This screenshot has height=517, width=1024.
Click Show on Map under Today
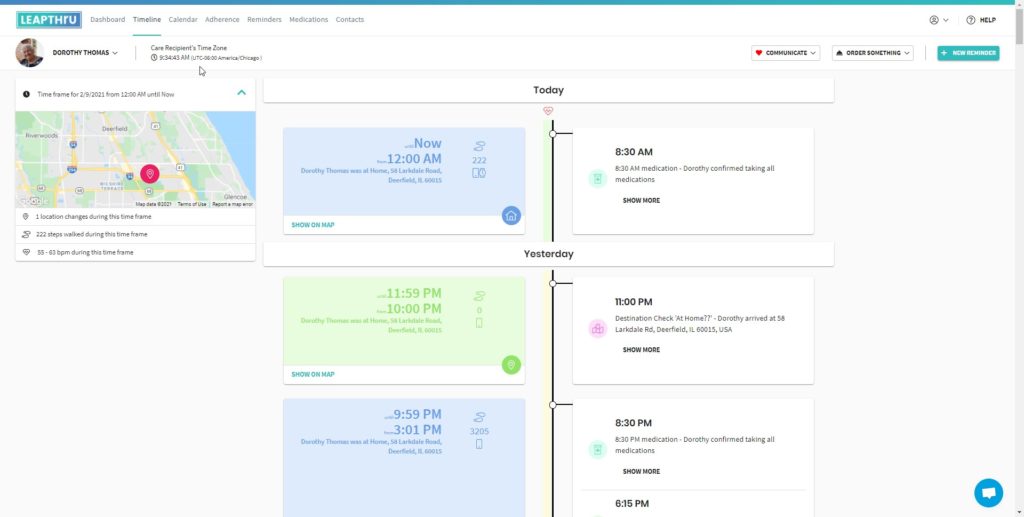[x=313, y=225]
